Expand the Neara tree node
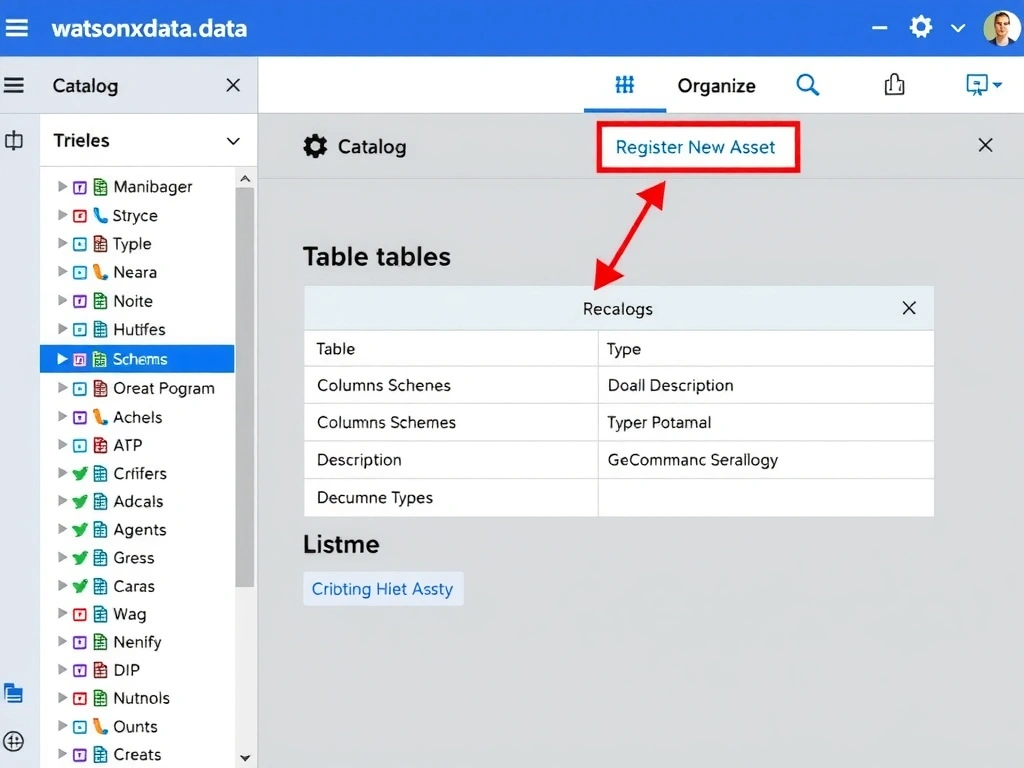The width and height of the screenshot is (1024, 768). click(62, 272)
